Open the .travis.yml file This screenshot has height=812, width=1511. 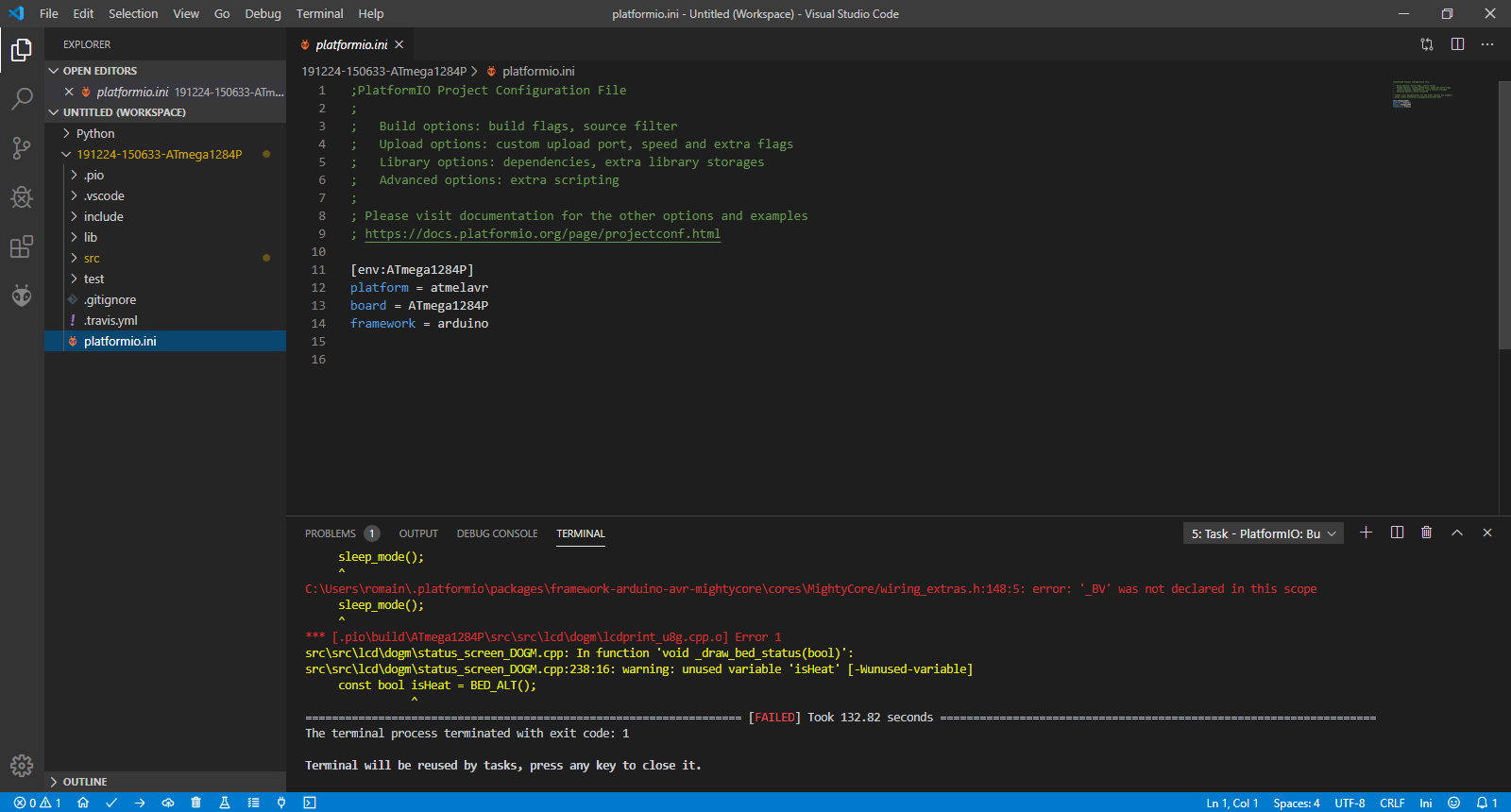click(x=165, y=320)
